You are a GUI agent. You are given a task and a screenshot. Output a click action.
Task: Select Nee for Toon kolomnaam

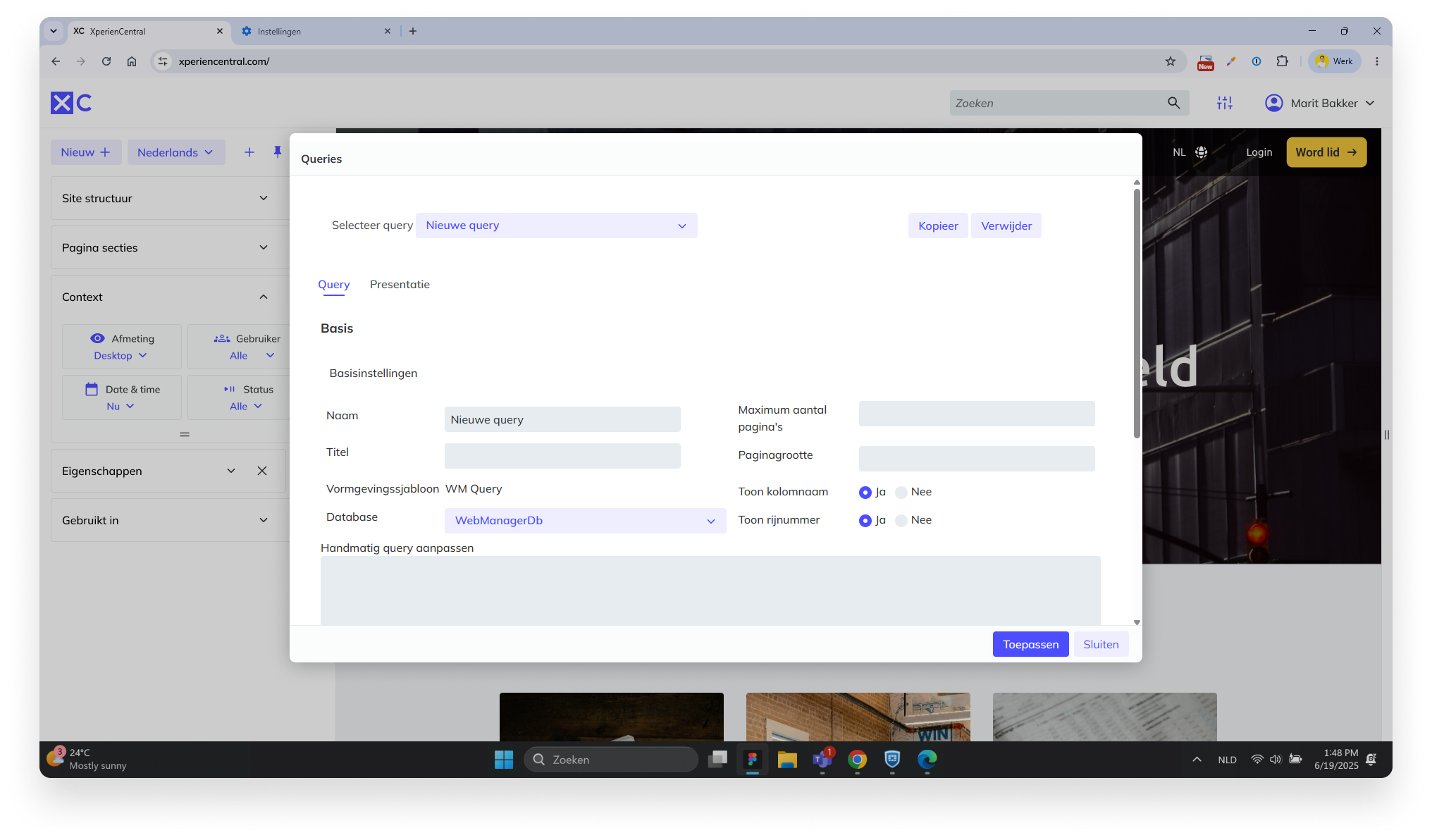(901, 492)
